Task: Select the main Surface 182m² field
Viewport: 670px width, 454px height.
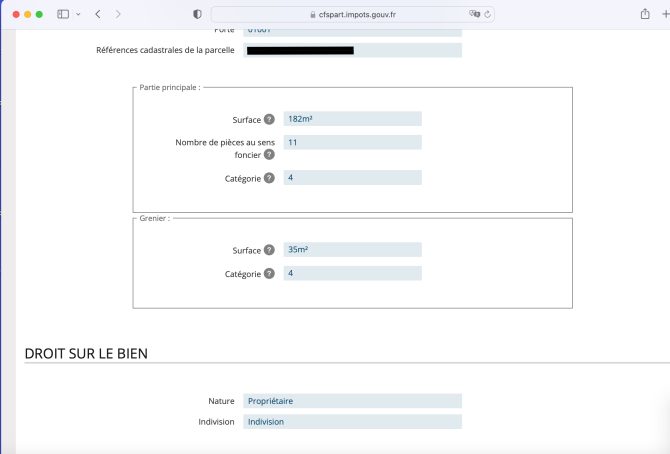Action: (x=352, y=119)
